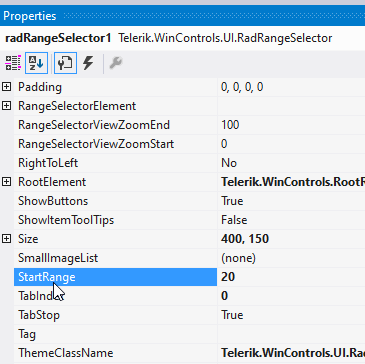Select the ThemeClassName property label
The height and width of the screenshot is (364, 365).
pyautogui.click(x=66, y=353)
